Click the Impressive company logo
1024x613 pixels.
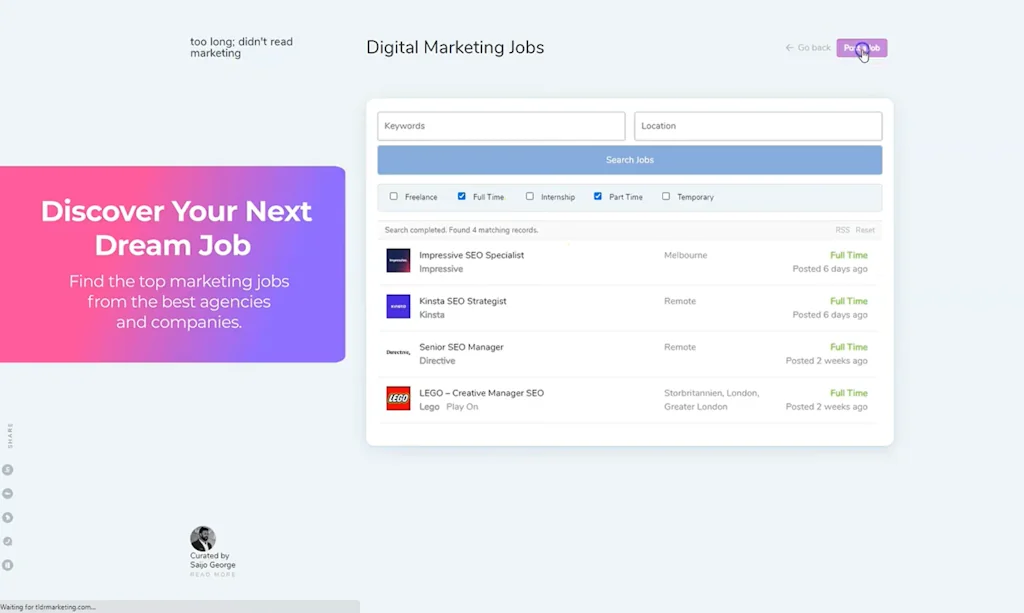[x=397, y=260]
